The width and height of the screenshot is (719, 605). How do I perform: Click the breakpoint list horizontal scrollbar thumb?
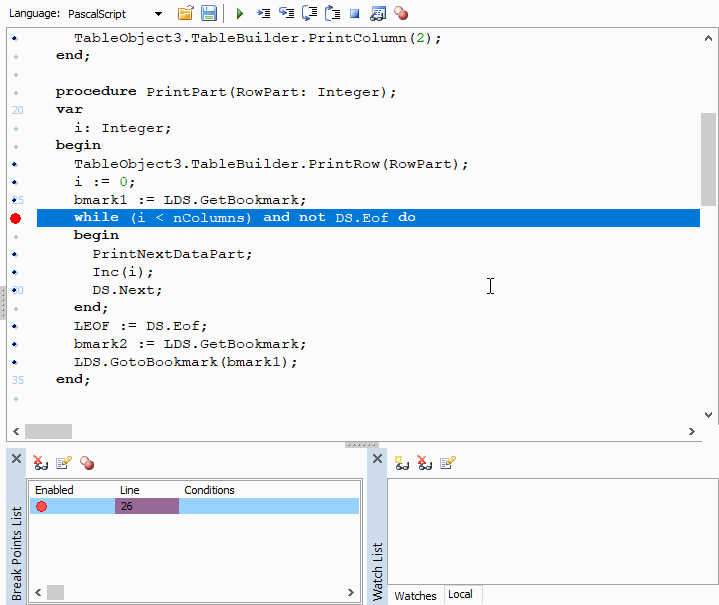pos(55,592)
